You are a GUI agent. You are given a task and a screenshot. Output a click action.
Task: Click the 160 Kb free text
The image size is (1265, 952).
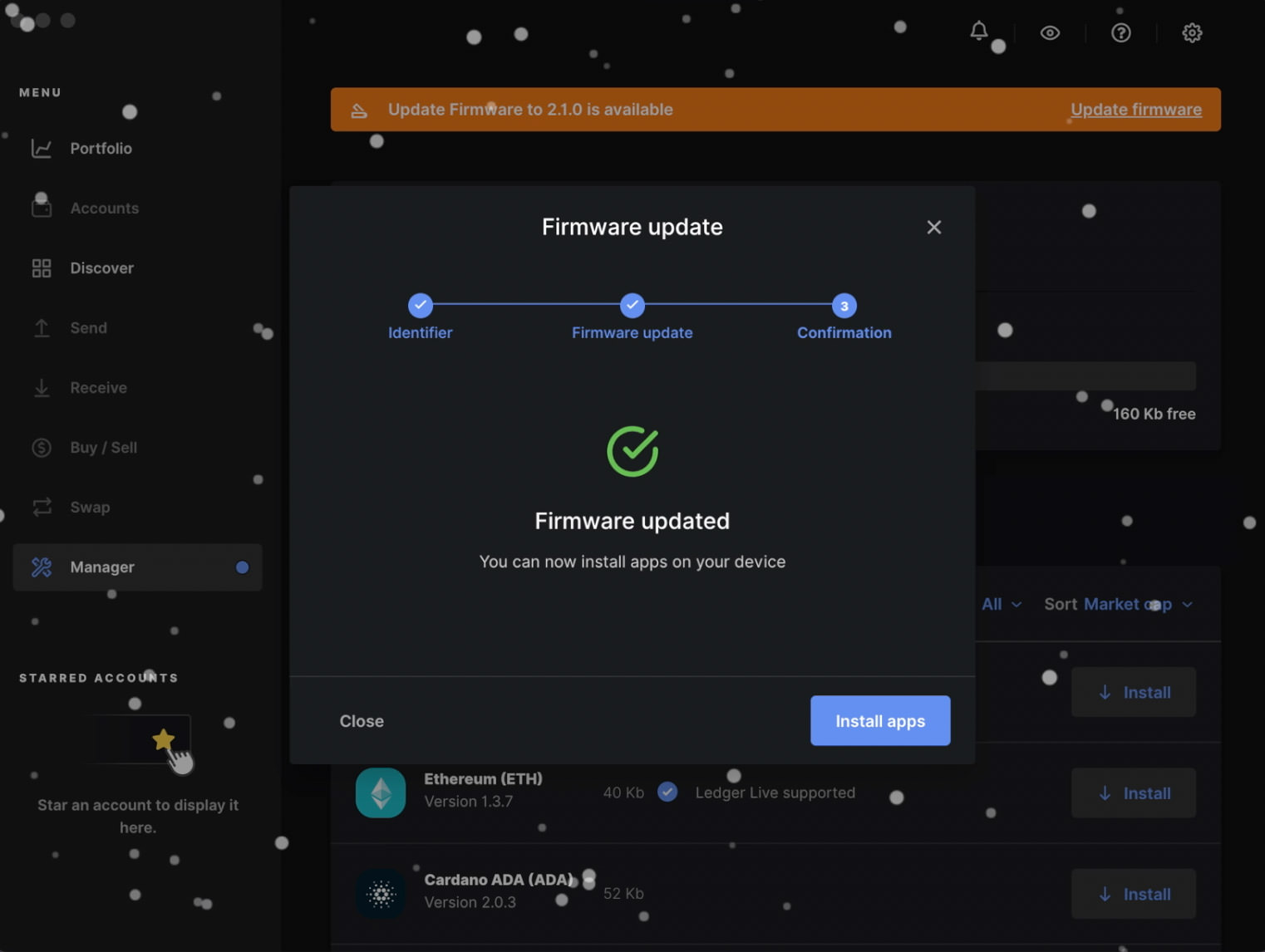(x=1154, y=414)
